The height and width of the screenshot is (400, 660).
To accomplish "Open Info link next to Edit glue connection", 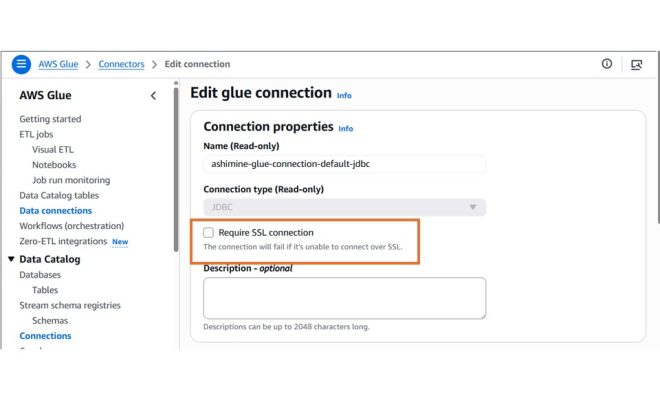I will (344, 95).
